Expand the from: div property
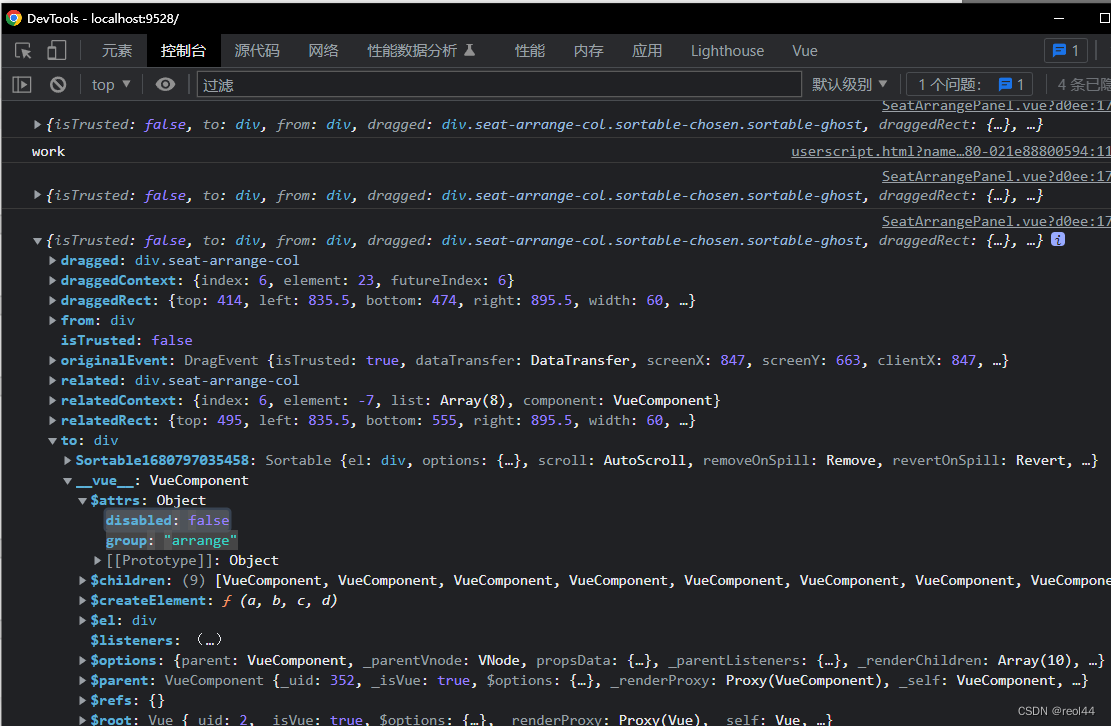Screen dimensions: 1111x726 52,320
